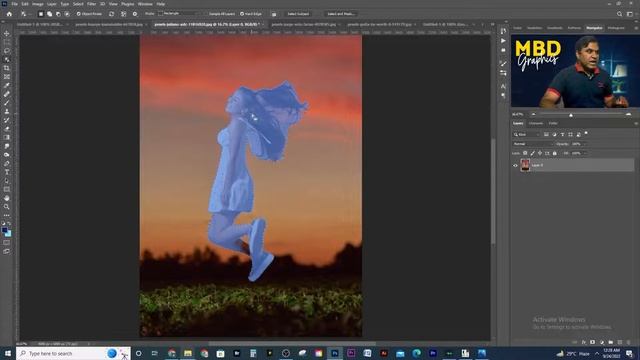Switch to the Histogram tab
The image size is (640, 360).
tap(616, 28)
